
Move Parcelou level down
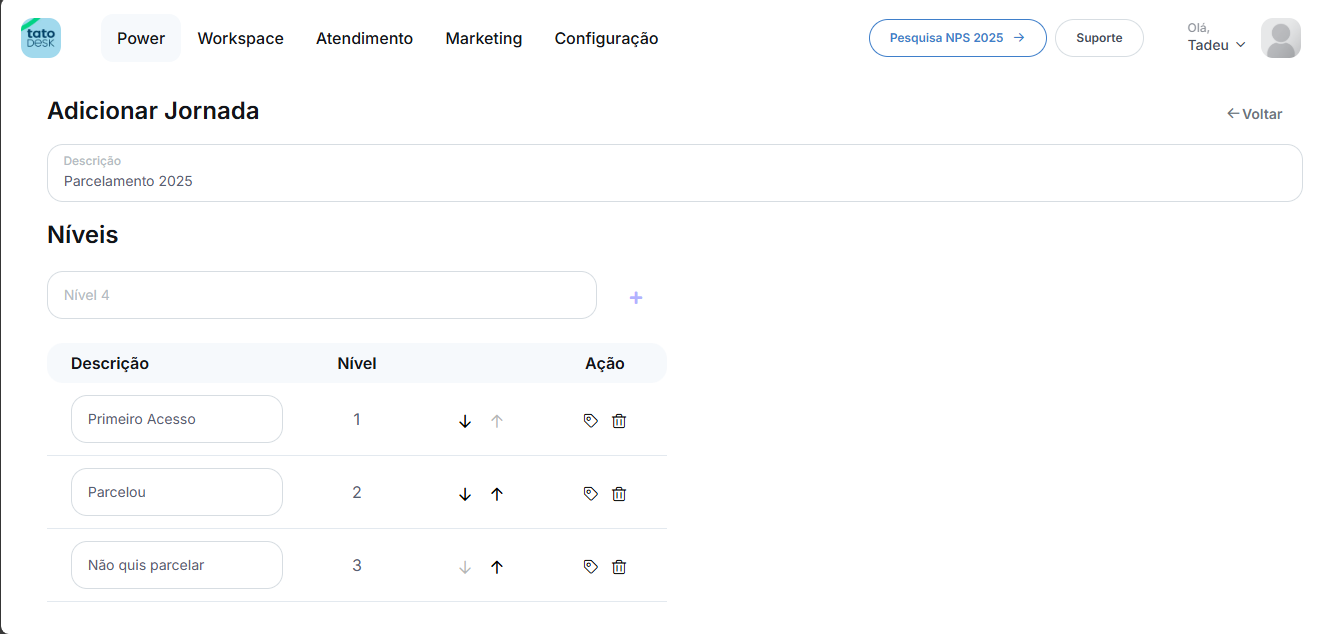point(465,494)
